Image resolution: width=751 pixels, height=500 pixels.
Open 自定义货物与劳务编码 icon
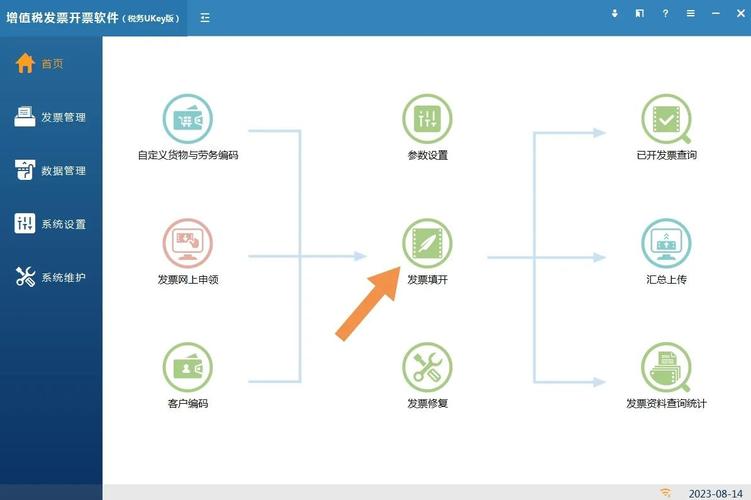pyautogui.click(x=188, y=118)
